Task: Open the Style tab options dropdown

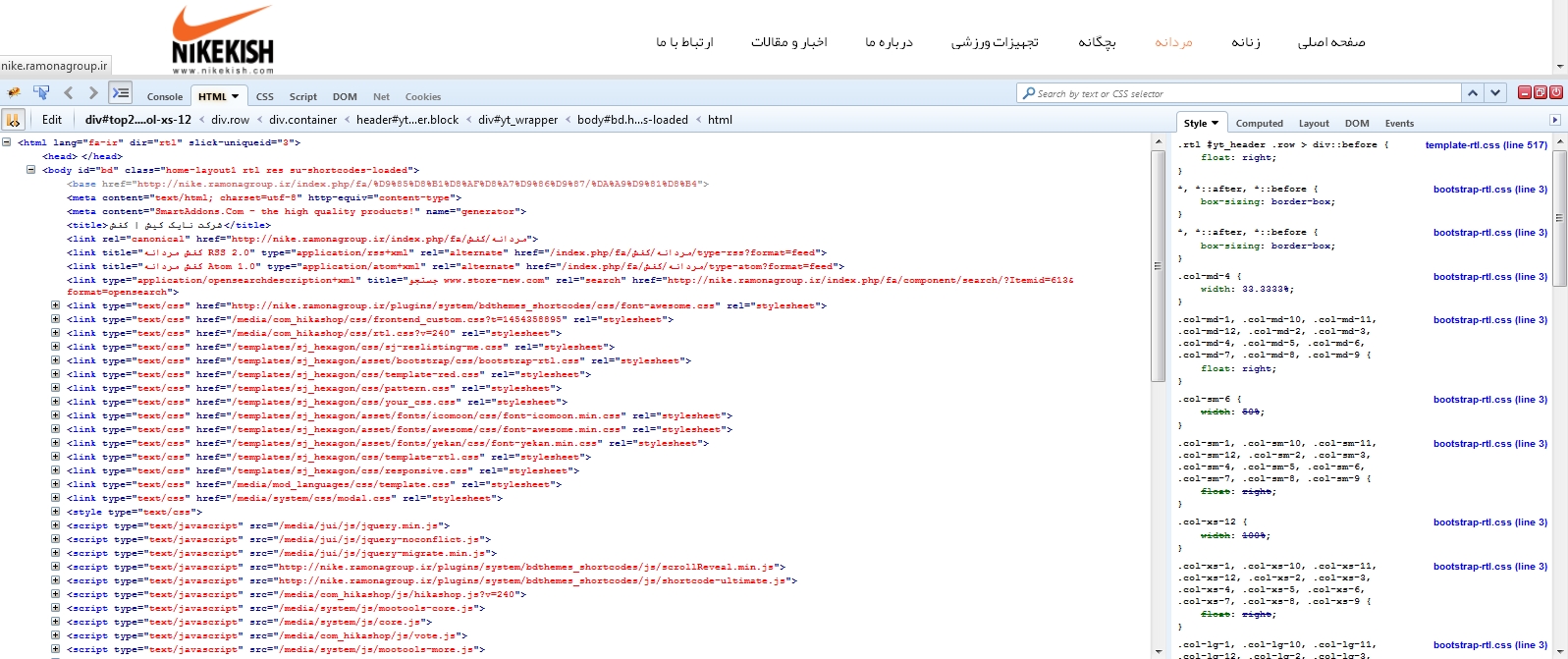Action: [1215, 123]
